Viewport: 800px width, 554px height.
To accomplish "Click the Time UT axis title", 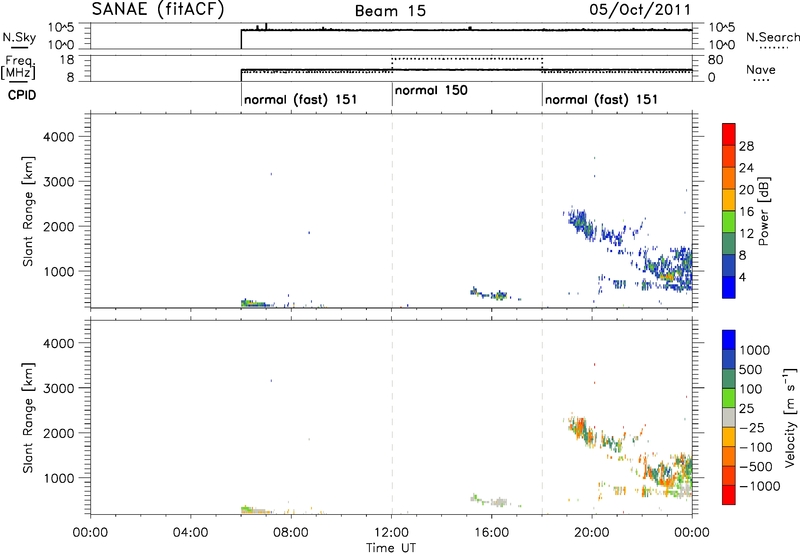I will coord(391,547).
